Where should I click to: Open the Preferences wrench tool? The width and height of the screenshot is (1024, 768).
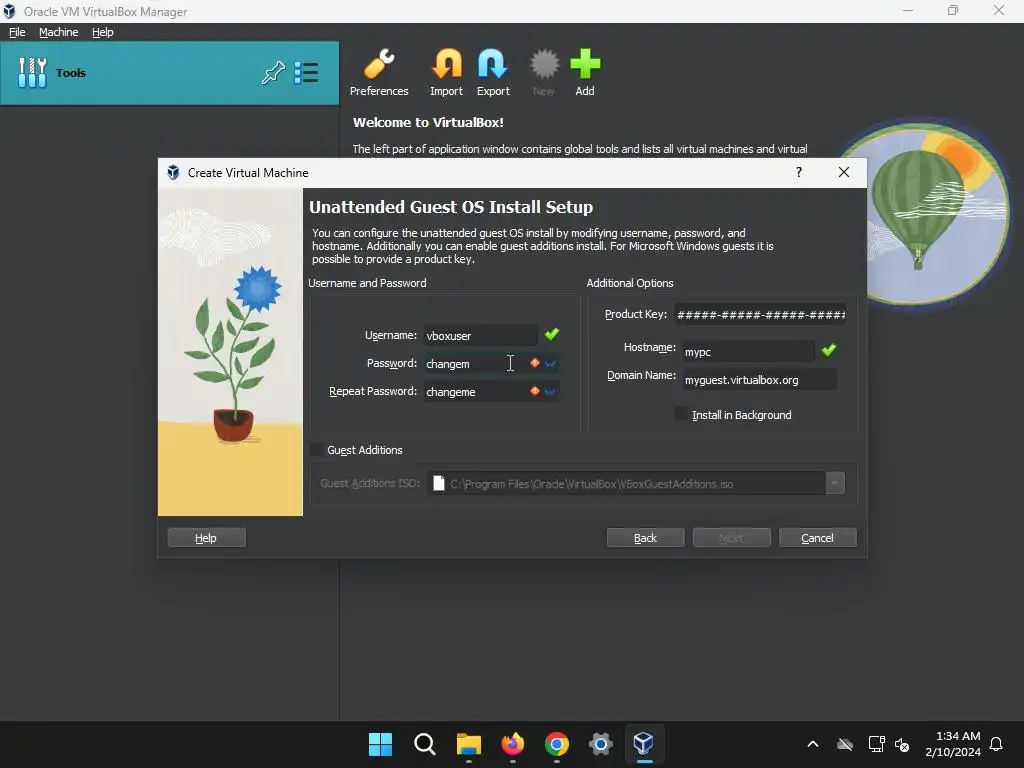(379, 72)
